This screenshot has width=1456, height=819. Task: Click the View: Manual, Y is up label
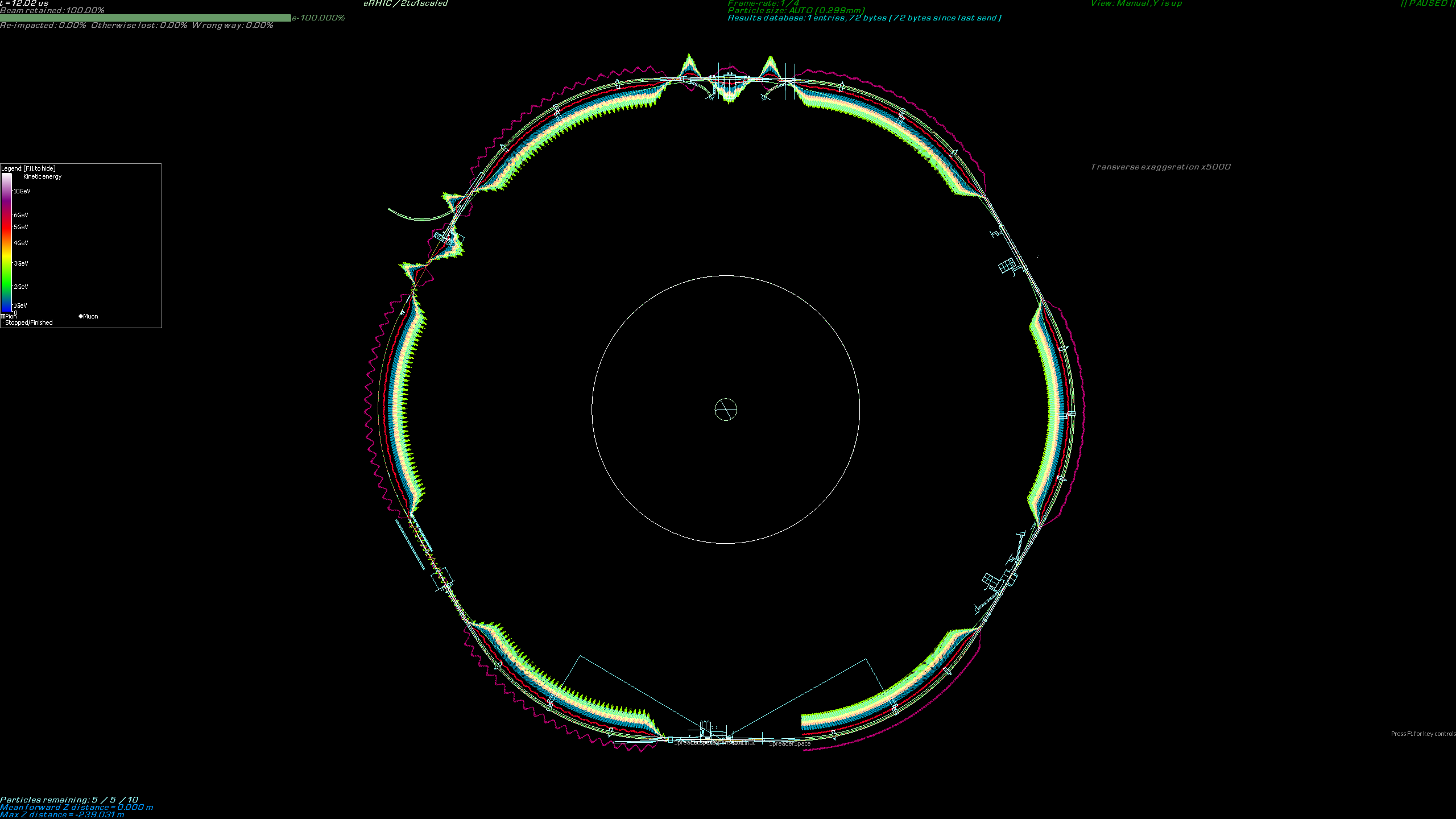point(1136,3)
